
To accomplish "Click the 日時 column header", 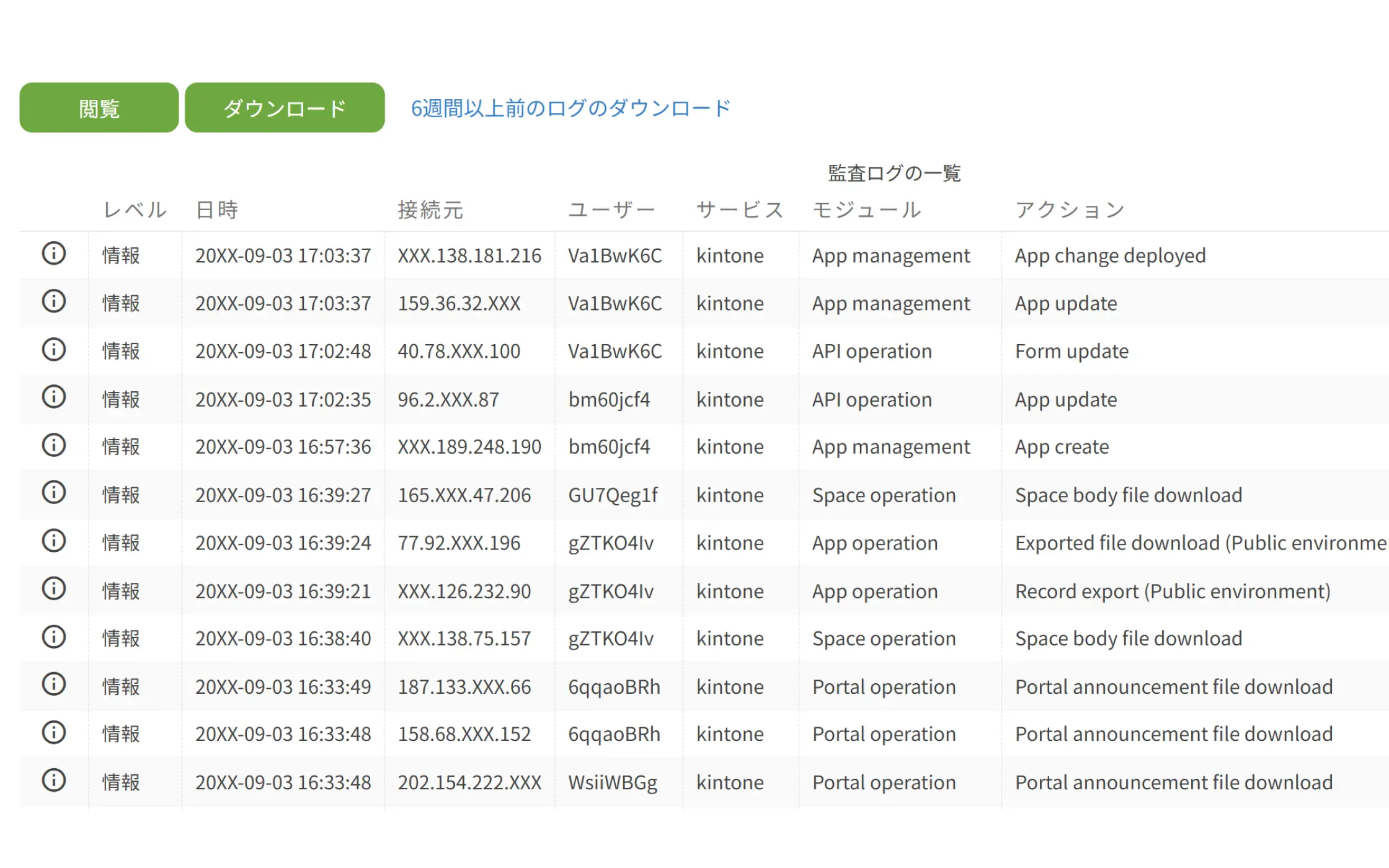I will [x=217, y=210].
